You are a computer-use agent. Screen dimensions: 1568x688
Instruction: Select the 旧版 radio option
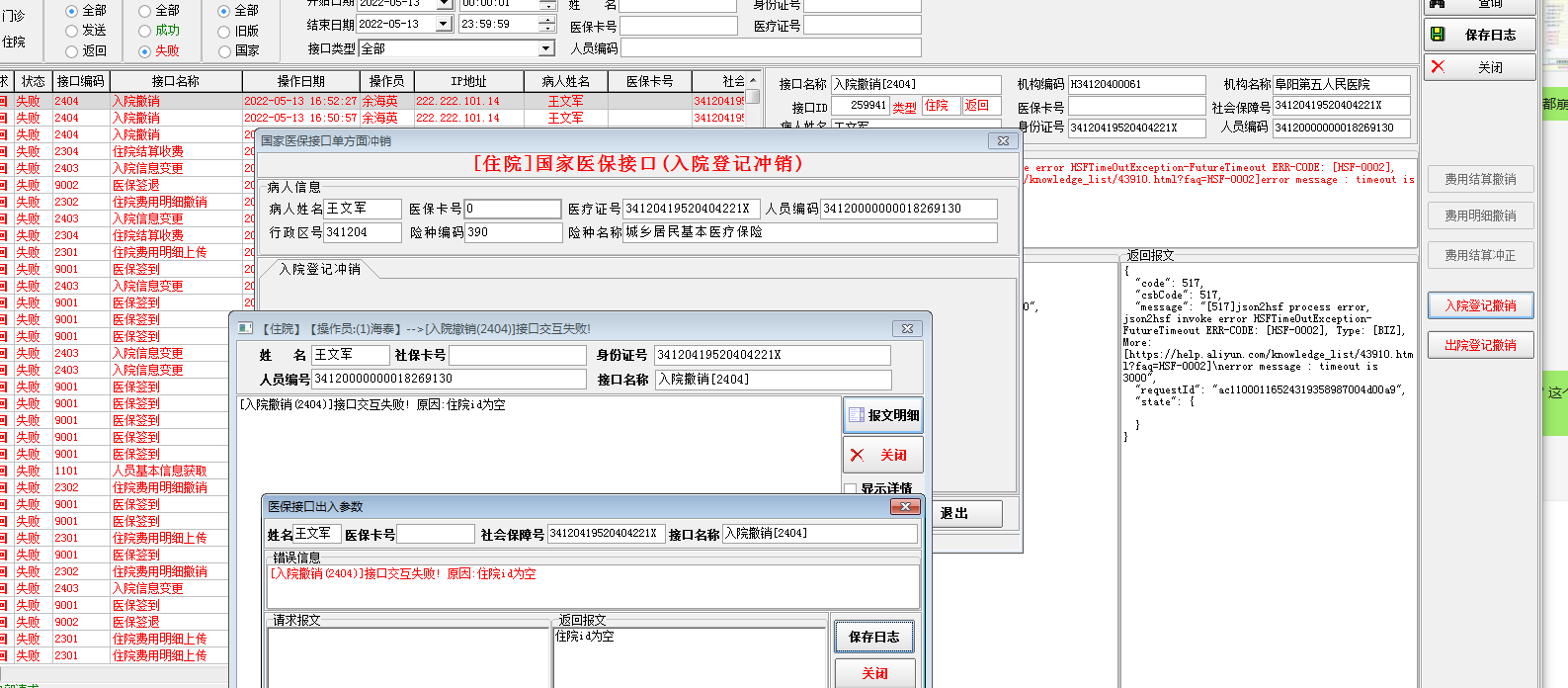[x=224, y=31]
